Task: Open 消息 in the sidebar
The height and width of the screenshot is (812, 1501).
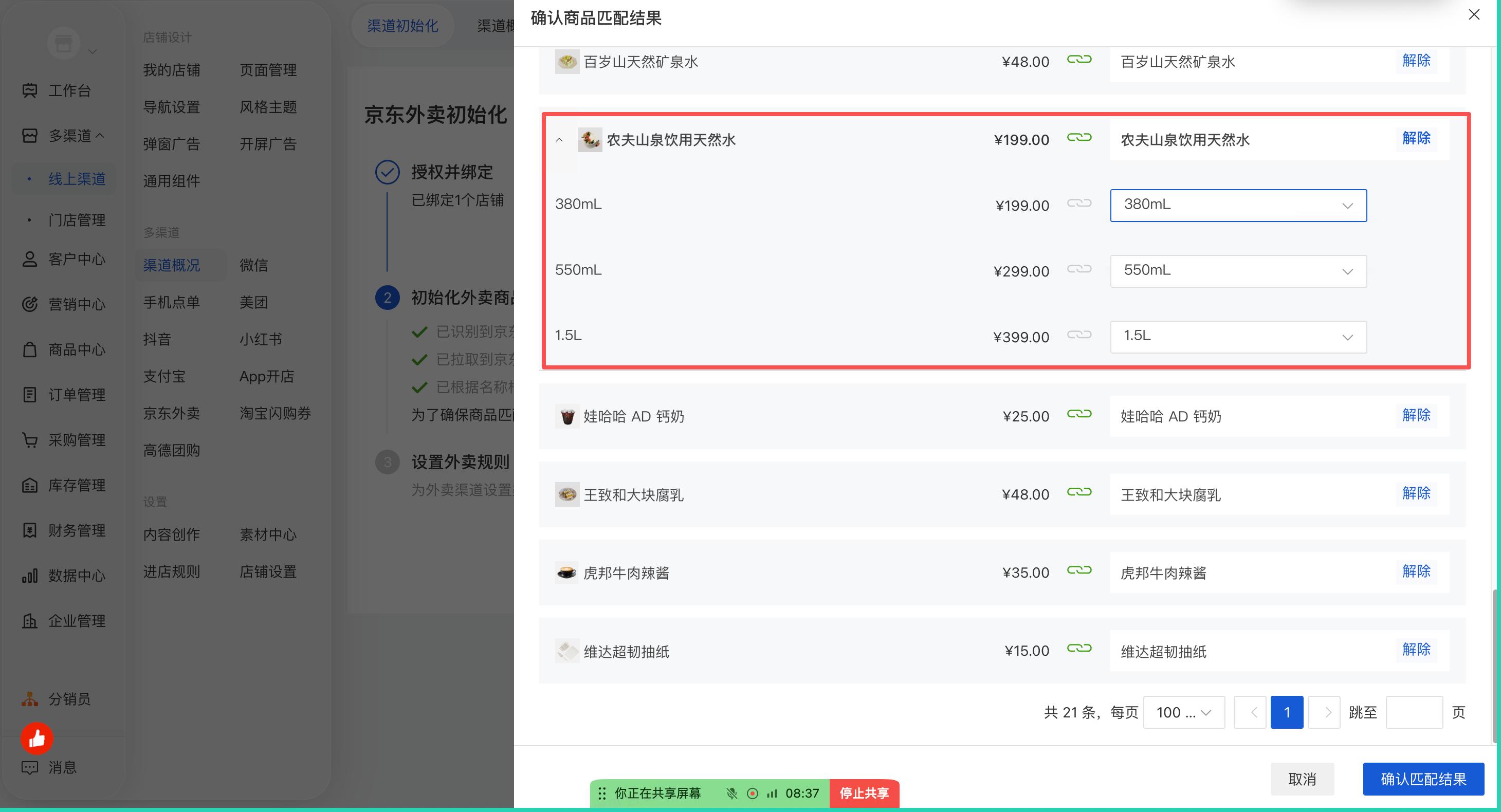Action: point(49,767)
